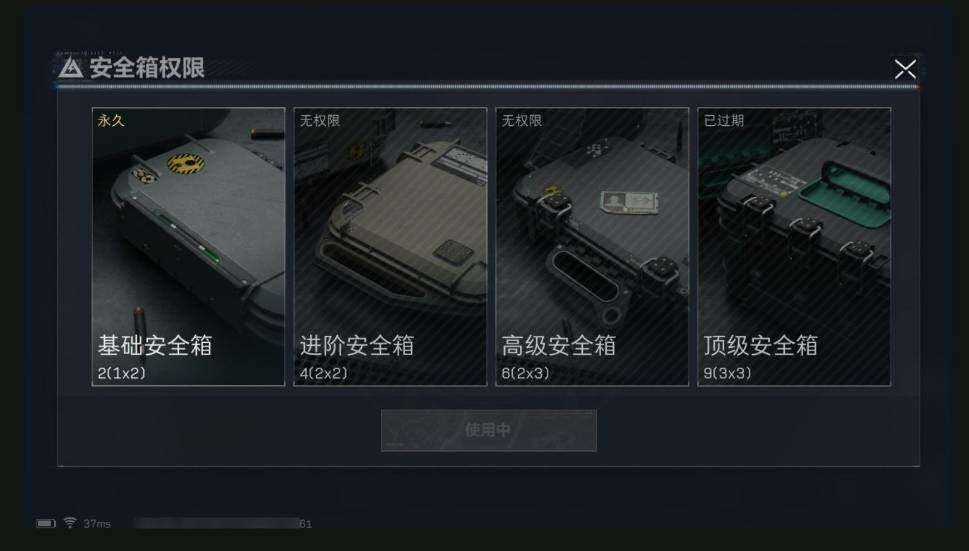This screenshot has height=551, width=969.
Task: Click the 6(2x3) capacity text
Action: [x=525, y=373]
